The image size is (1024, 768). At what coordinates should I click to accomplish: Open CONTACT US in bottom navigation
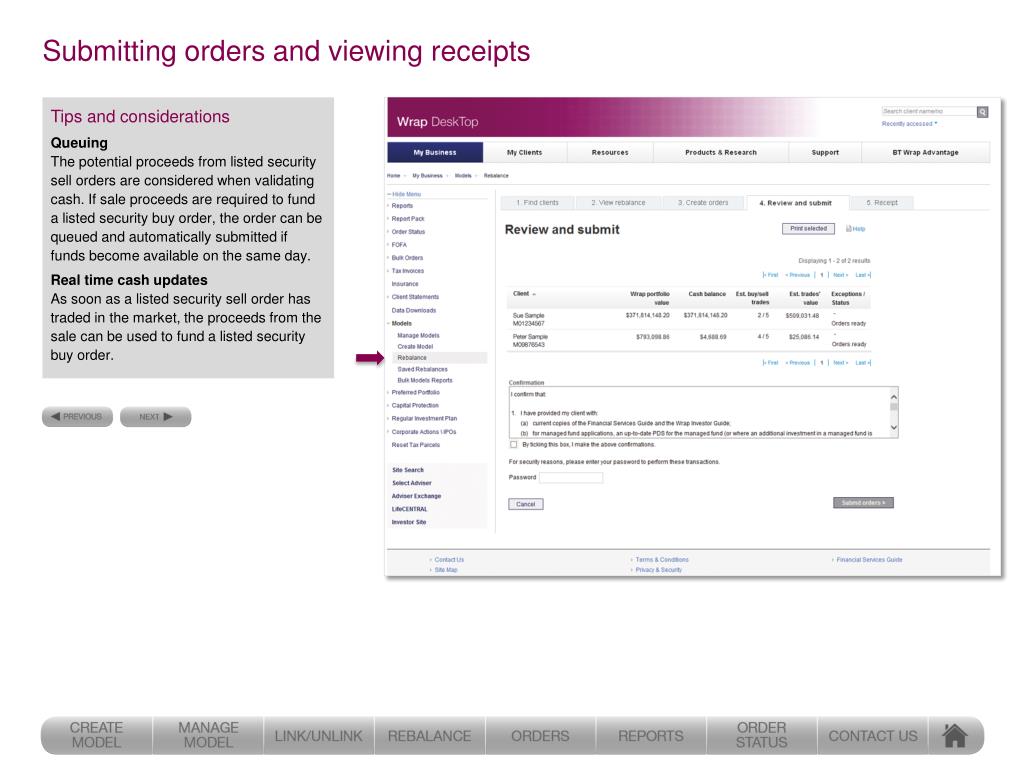click(x=872, y=736)
